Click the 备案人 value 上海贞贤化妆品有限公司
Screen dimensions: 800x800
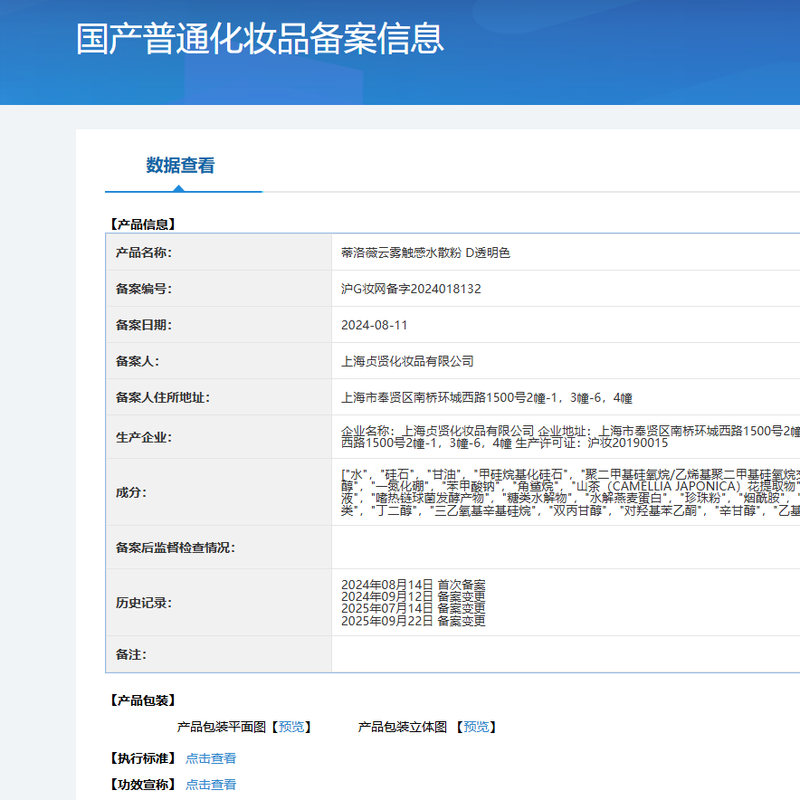[x=407, y=361]
